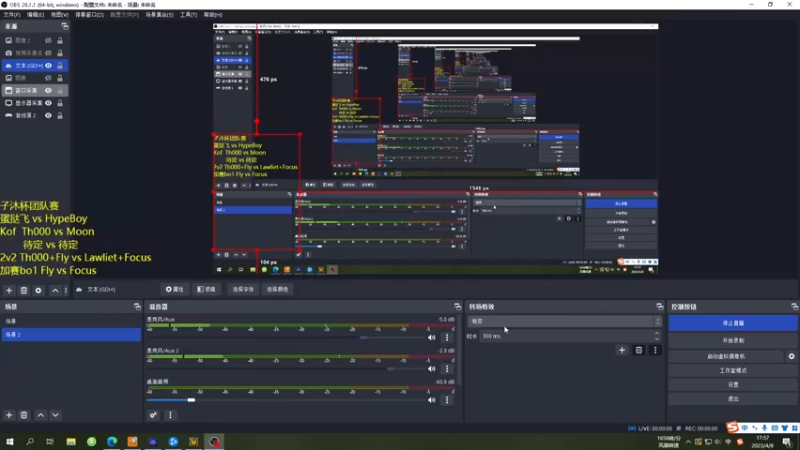Screen dimensions: 800x450
Task: Select the highlighted 场景 2 scene
Action: pyautogui.click(x=71, y=335)
